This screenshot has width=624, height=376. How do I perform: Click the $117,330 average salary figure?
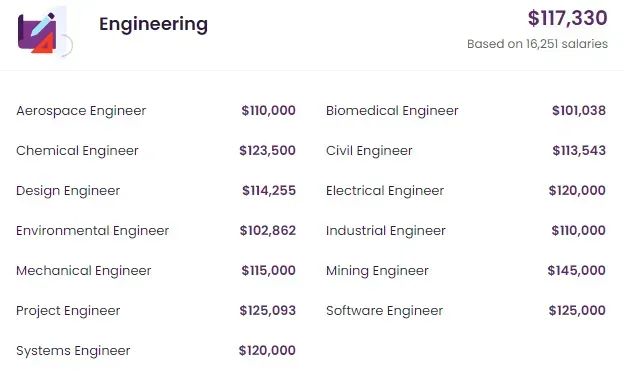567,18
